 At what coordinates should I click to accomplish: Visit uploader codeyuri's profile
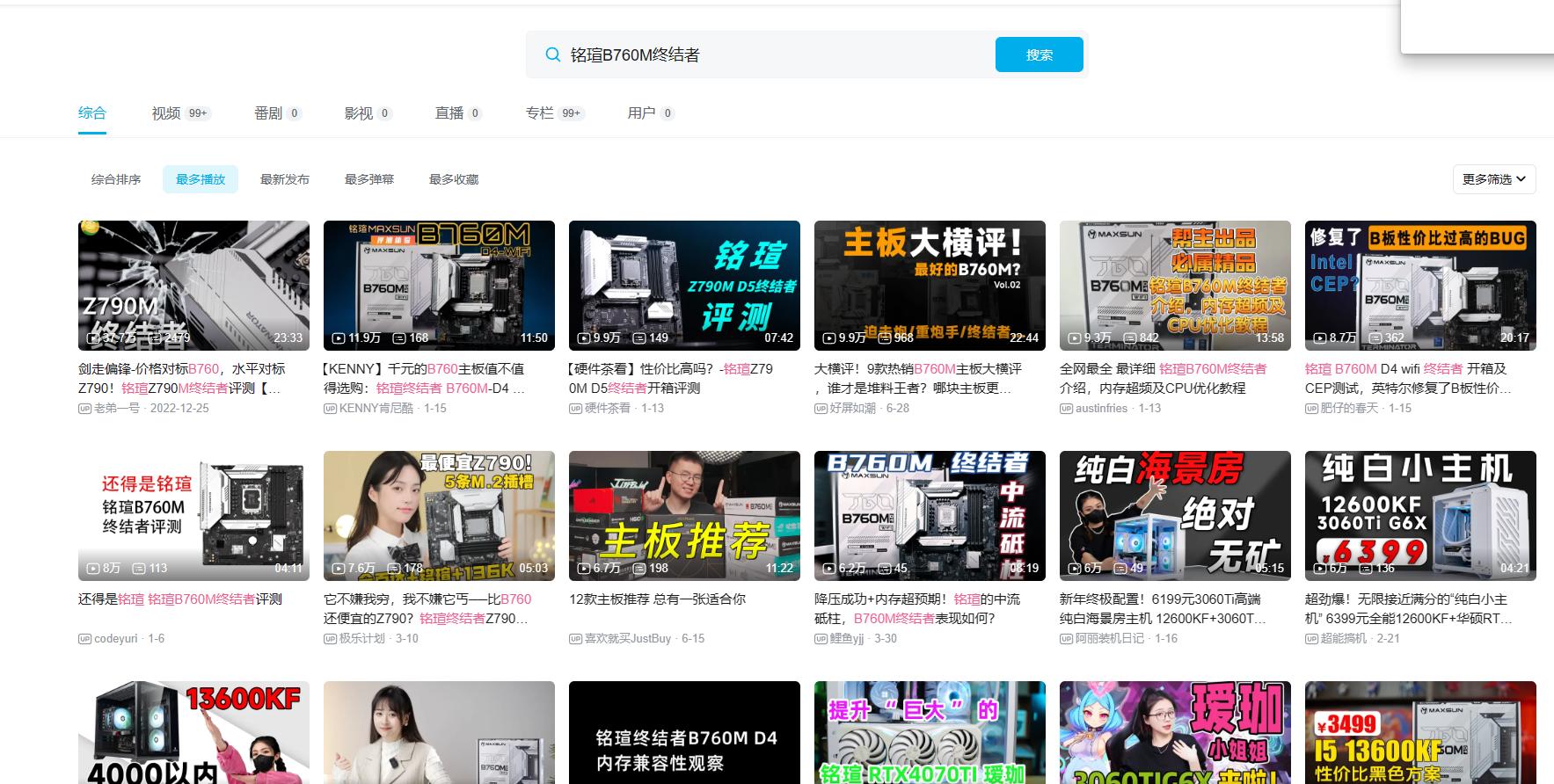pyautogui.click(x=116, y=638)
